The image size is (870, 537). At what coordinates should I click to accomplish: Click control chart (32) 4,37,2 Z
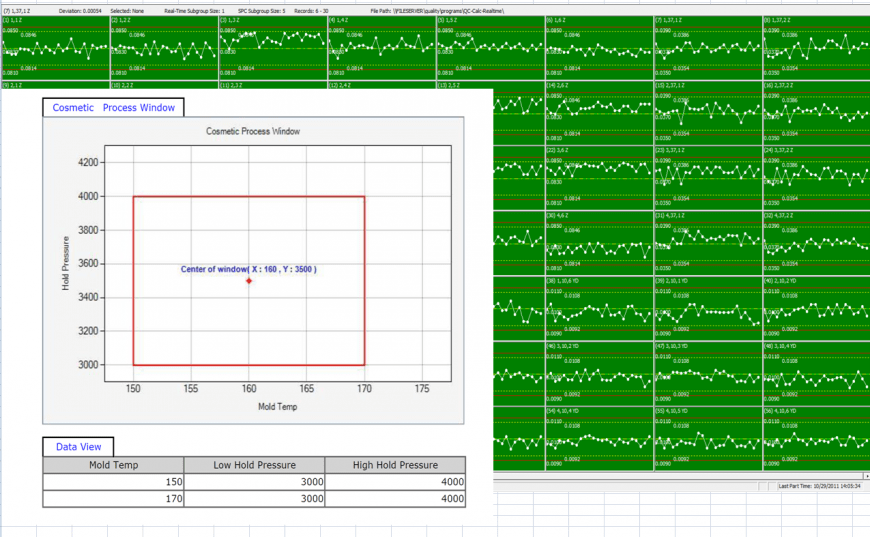click(x=815, y=242)
